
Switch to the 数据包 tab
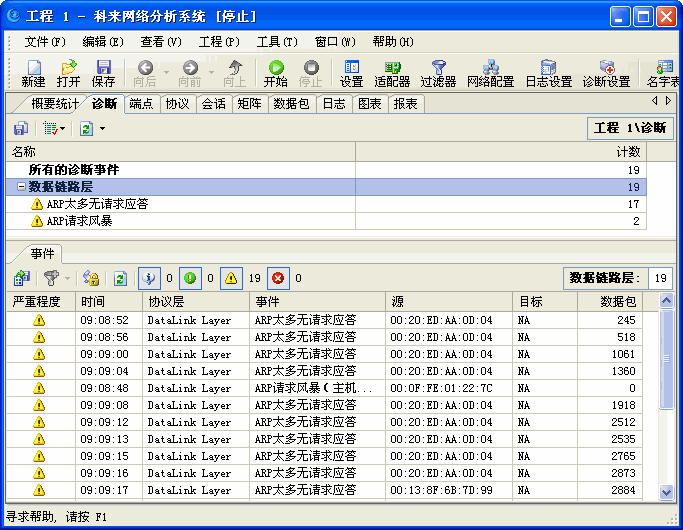(x=291, y=104)
